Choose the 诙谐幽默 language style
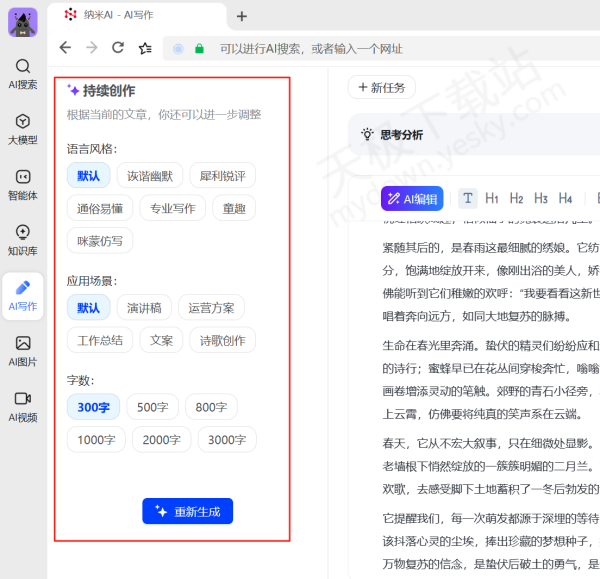This screenshot has height=579, width=600. tap(150, 176)
